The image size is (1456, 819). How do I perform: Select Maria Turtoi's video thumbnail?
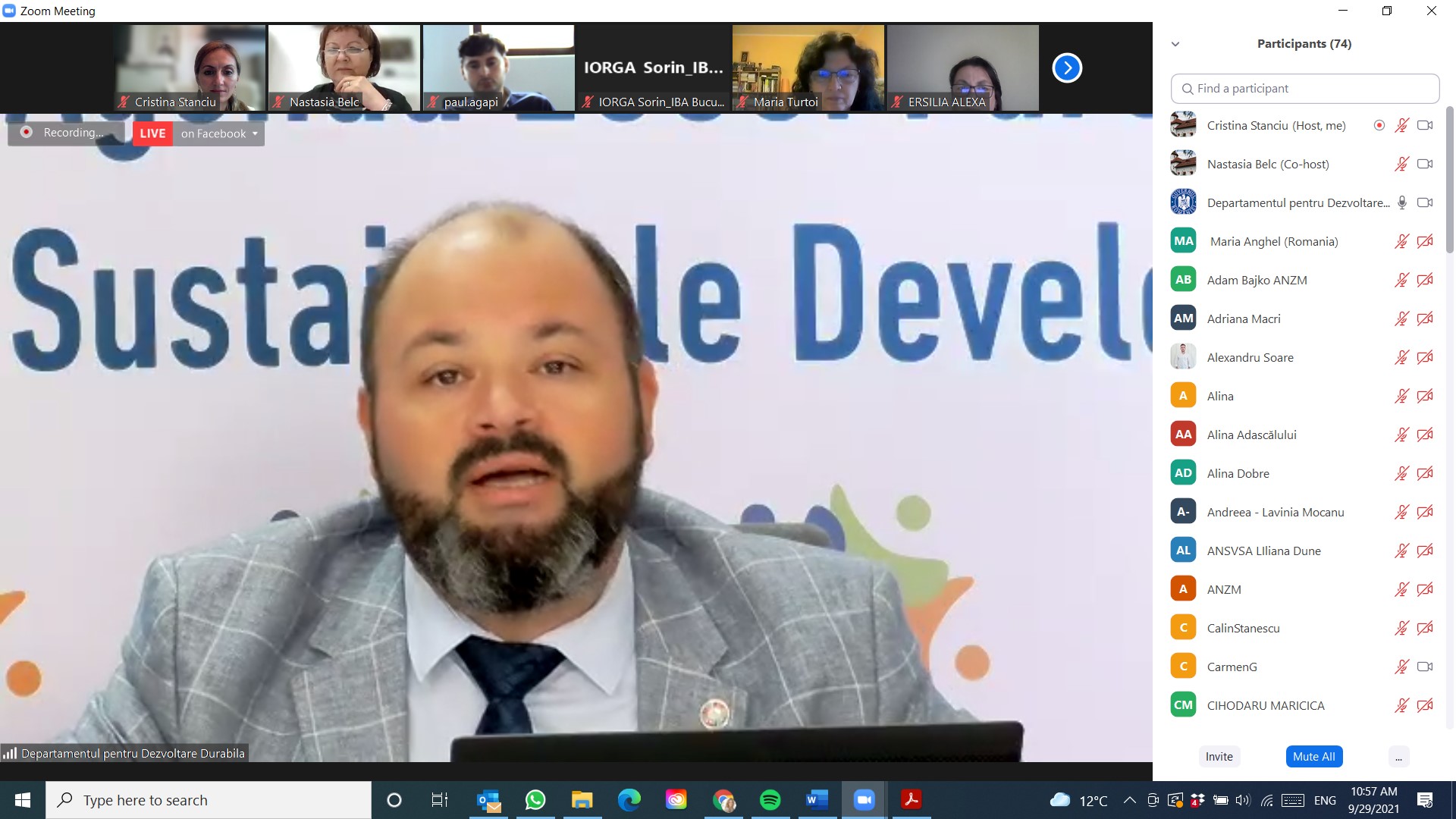808,68
